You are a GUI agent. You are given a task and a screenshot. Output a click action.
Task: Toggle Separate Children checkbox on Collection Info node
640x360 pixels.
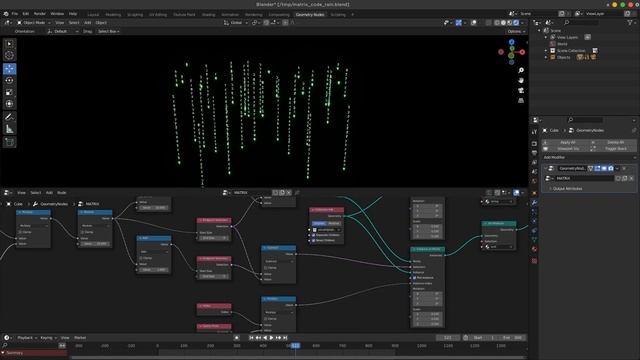(x=313, y=235)
